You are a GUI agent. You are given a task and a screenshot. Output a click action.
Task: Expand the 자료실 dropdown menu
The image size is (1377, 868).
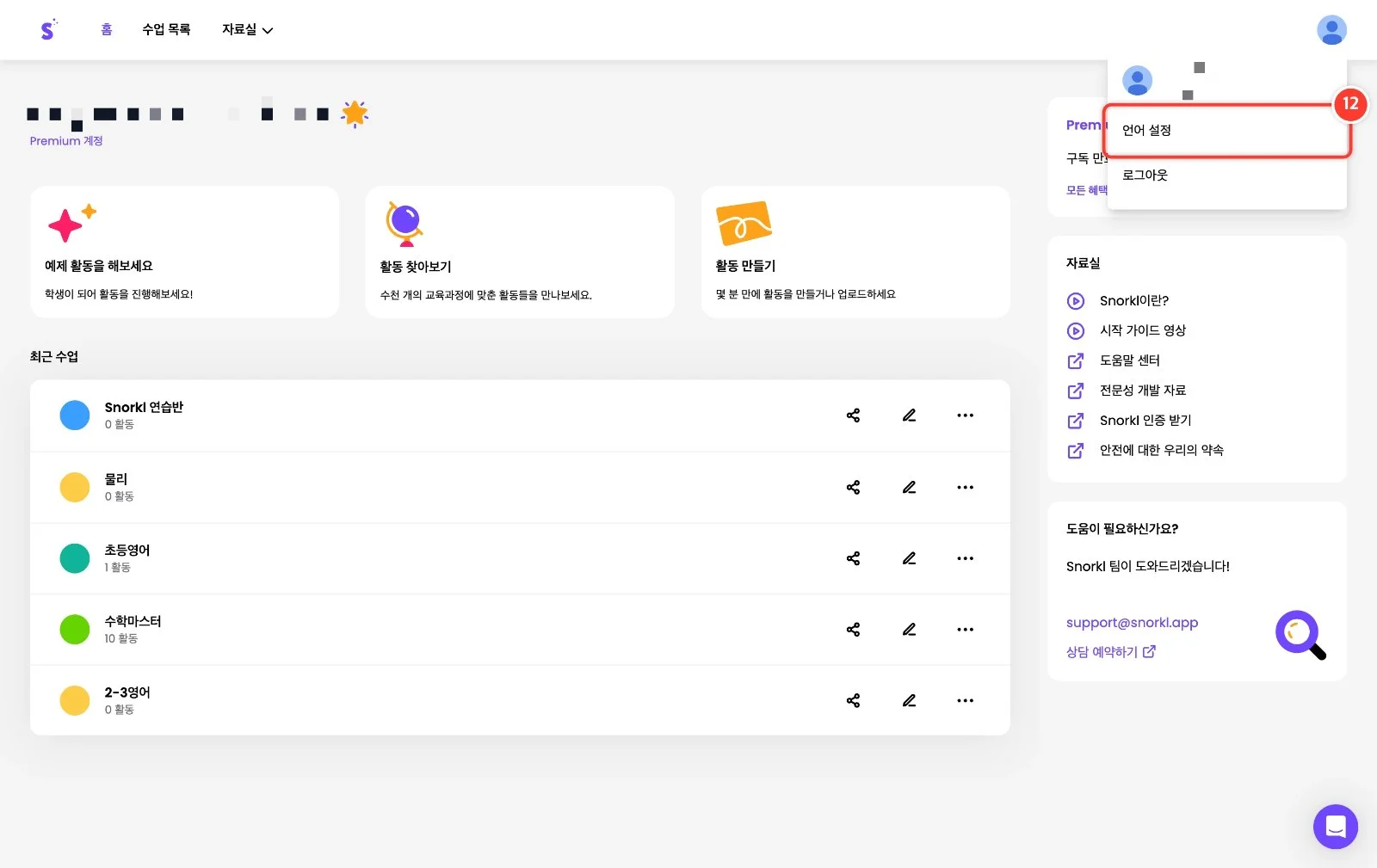(247, 29)
